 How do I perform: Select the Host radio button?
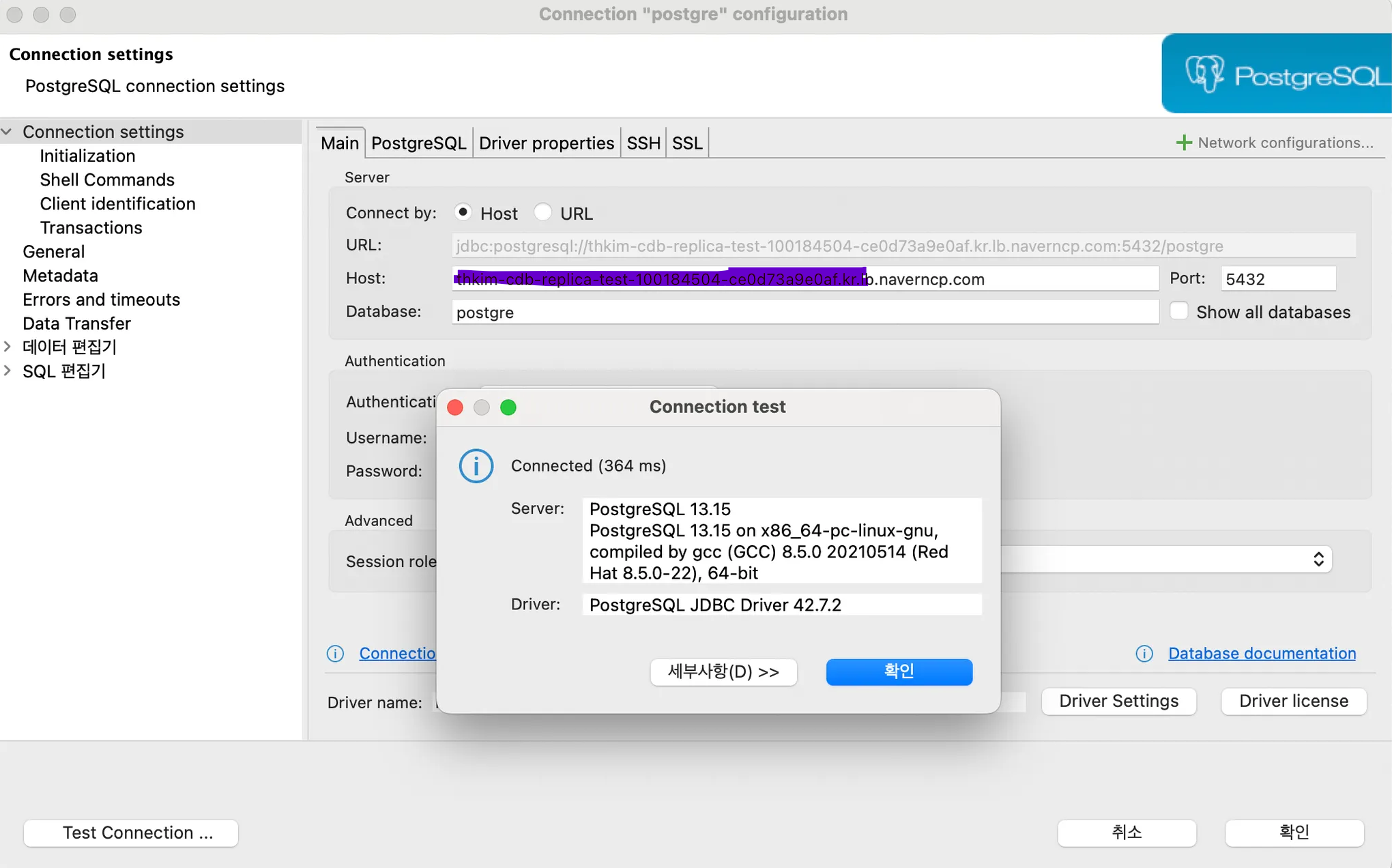(463, 212)
